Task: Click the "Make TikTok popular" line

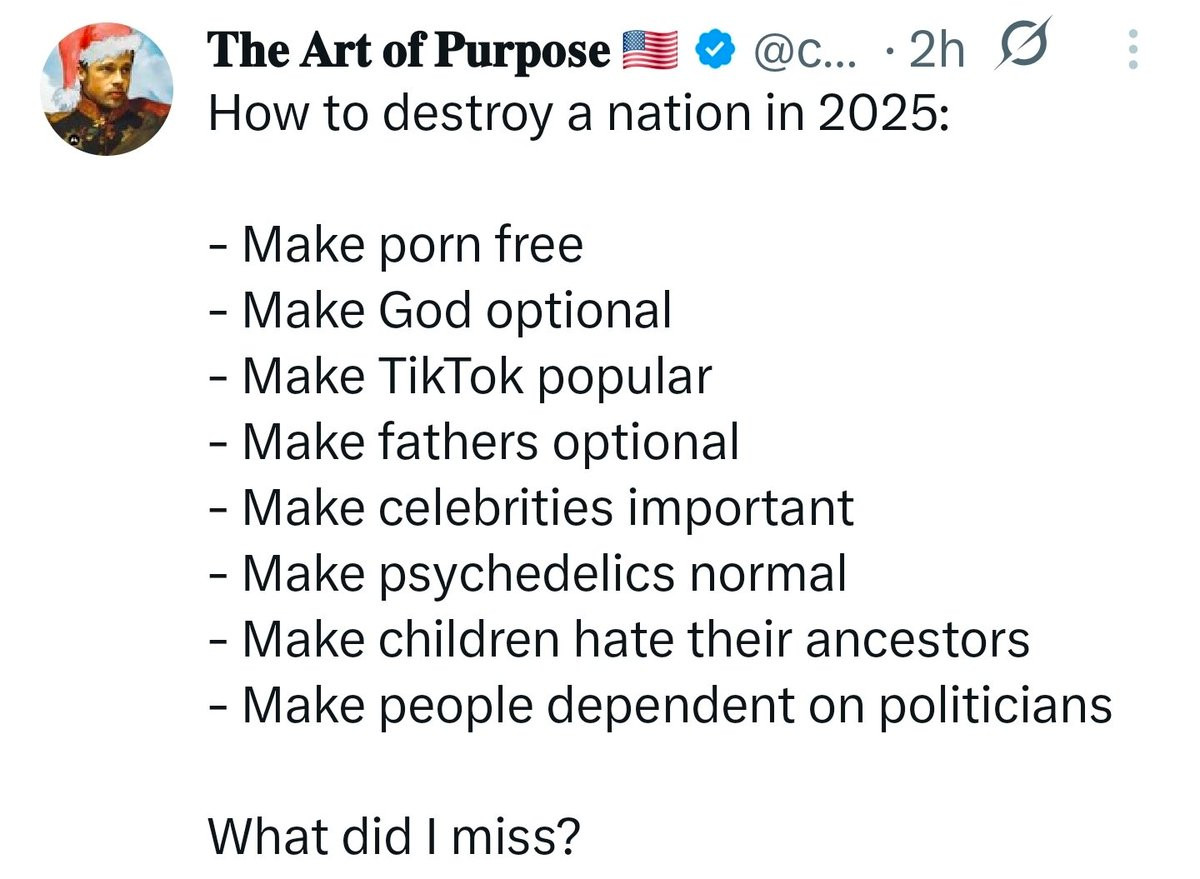Action: 460,376
